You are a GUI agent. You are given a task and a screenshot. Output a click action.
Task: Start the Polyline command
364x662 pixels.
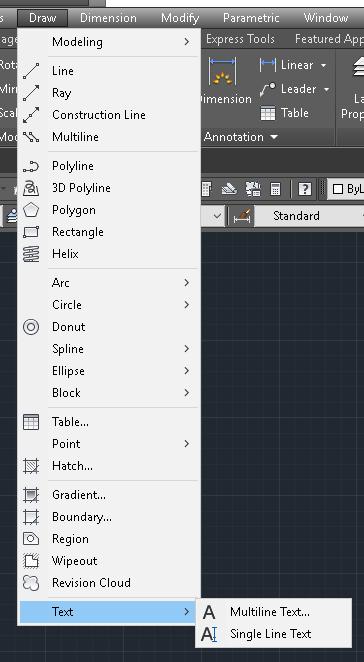pos(109,166)
